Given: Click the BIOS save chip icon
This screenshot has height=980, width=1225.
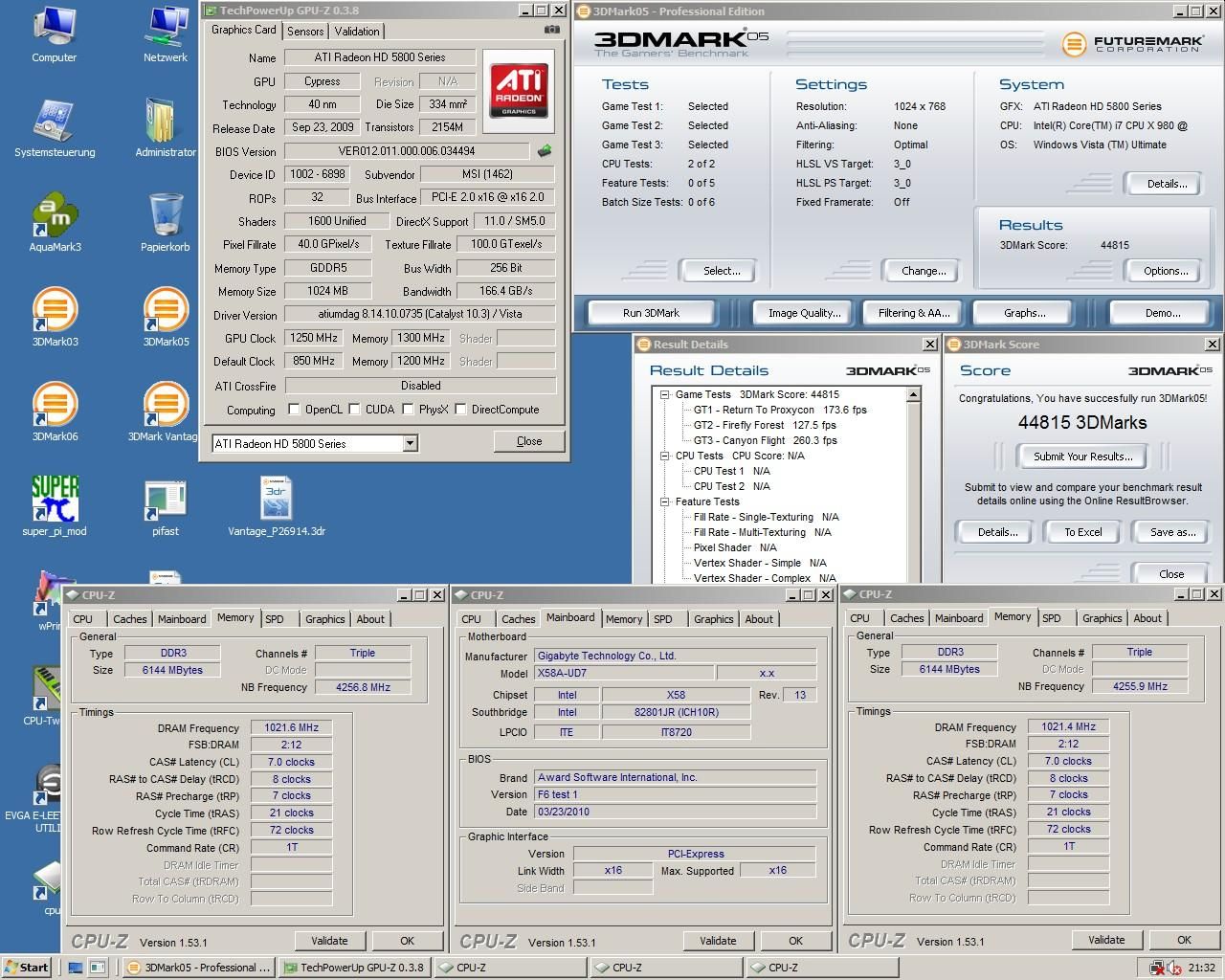Looking at the screenshot, I should coord(545,151).
